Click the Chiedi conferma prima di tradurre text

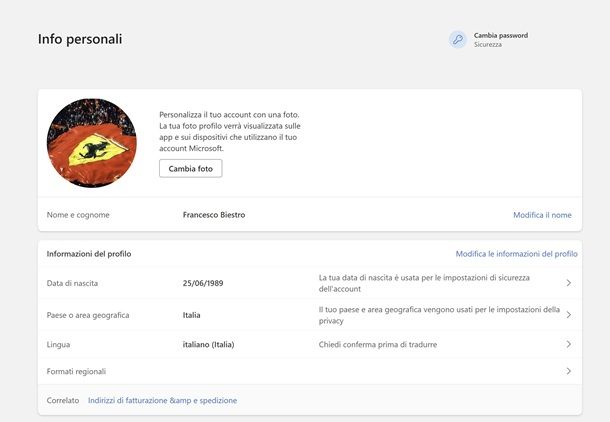pyautogui.click(x=378, y=344)
